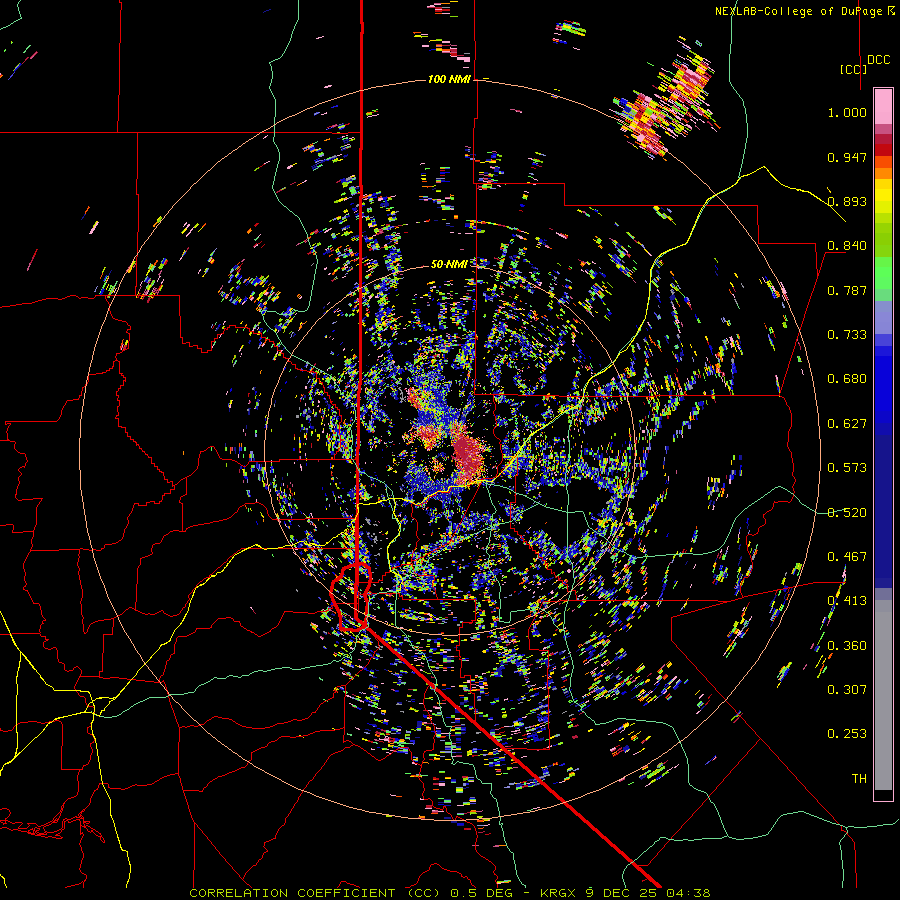900x900 pixels.
Task: Click the 0.307 legend value
Action: tap(847, 690)
